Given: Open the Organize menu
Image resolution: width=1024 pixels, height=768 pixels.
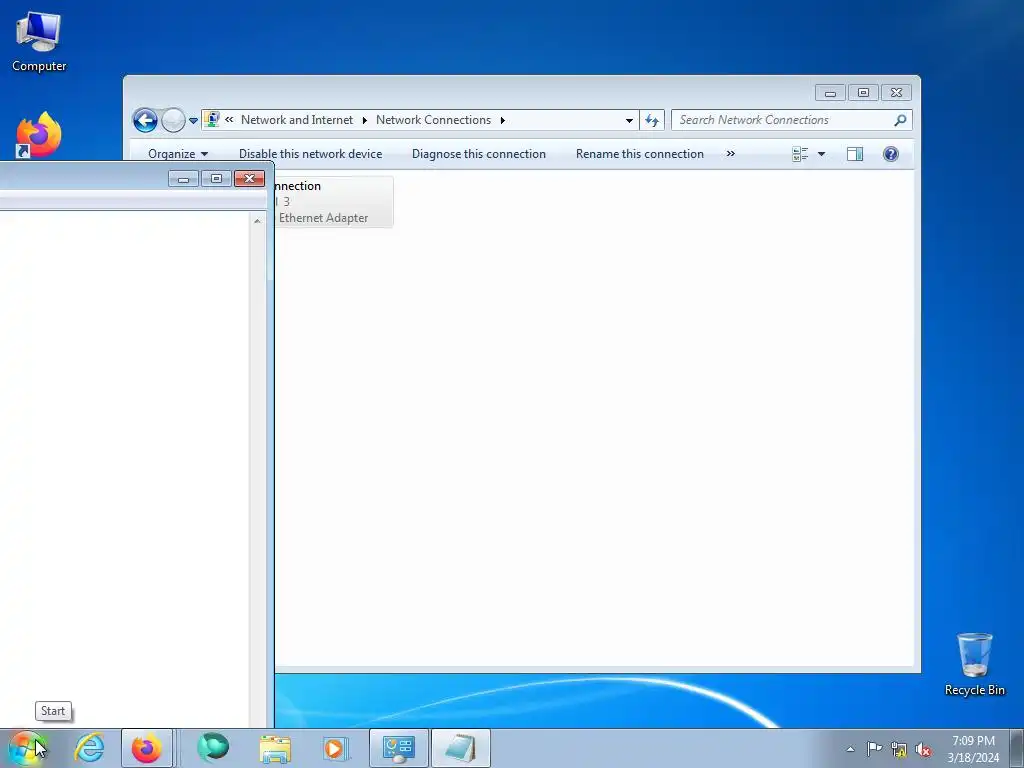Looking at the screenshot, I should [178, 154].
